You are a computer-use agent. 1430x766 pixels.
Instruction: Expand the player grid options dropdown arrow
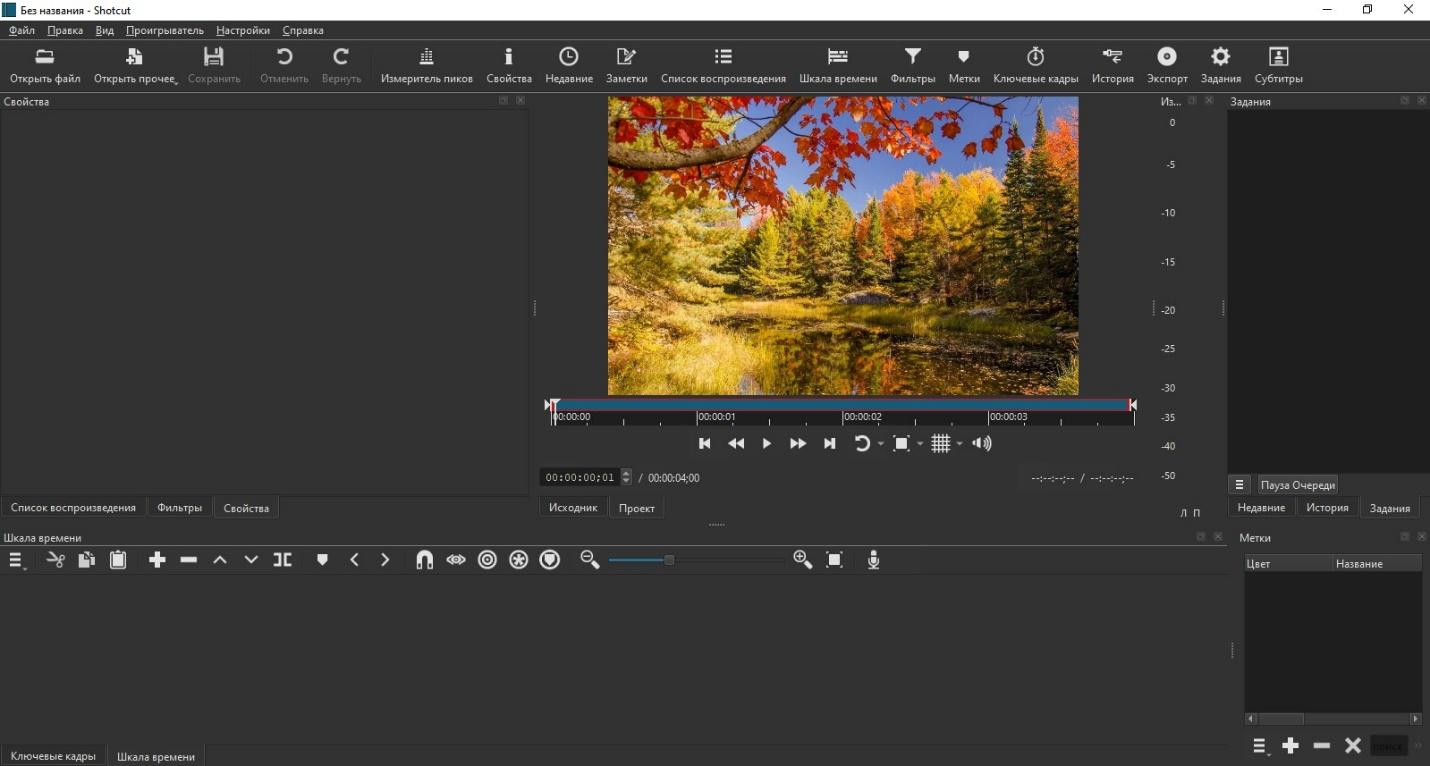[x=960, y=444]
